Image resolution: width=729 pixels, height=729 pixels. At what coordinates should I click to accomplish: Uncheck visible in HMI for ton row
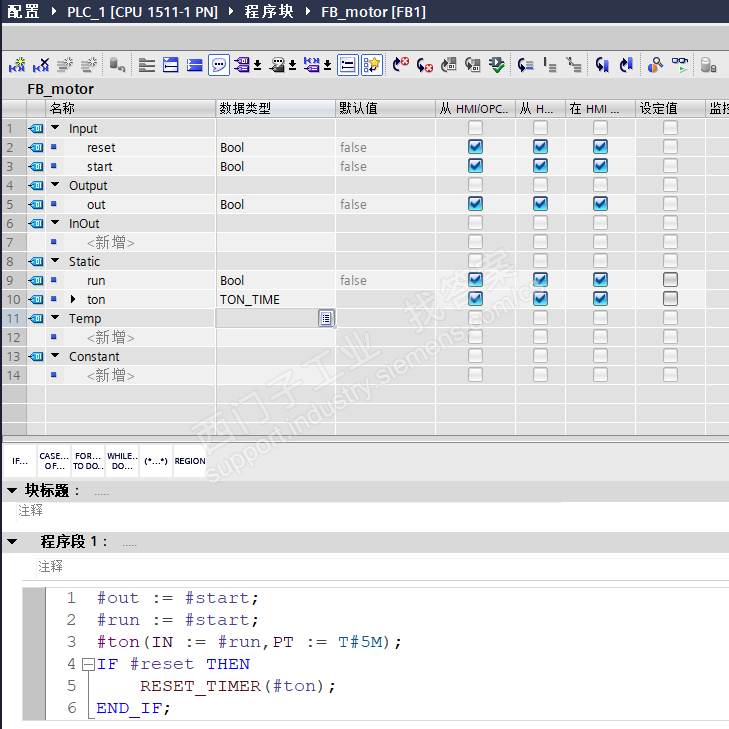(x=600, y=299)
